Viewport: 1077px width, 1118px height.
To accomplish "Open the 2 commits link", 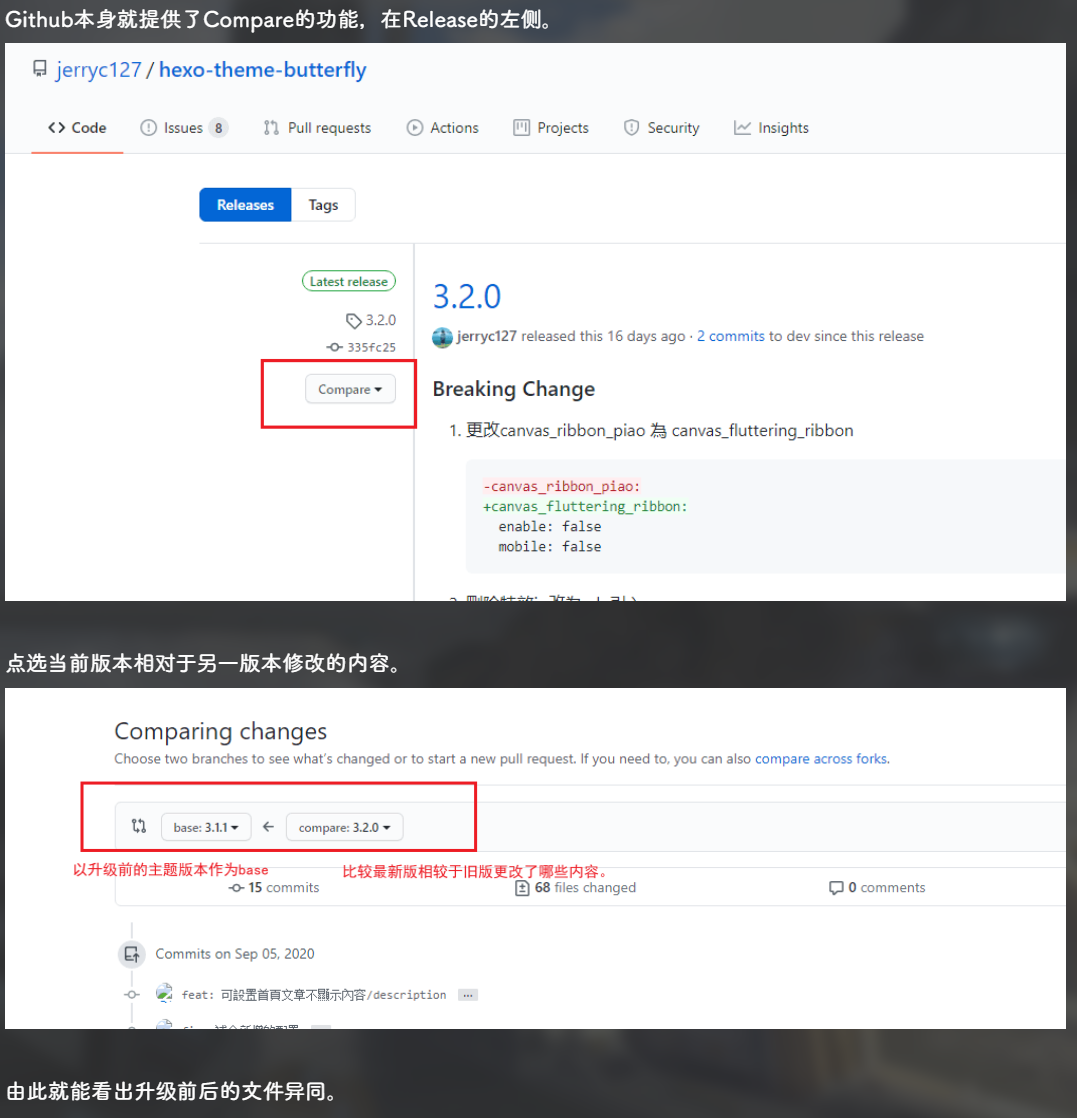I will pyautogui.click(x=730, y=336).
